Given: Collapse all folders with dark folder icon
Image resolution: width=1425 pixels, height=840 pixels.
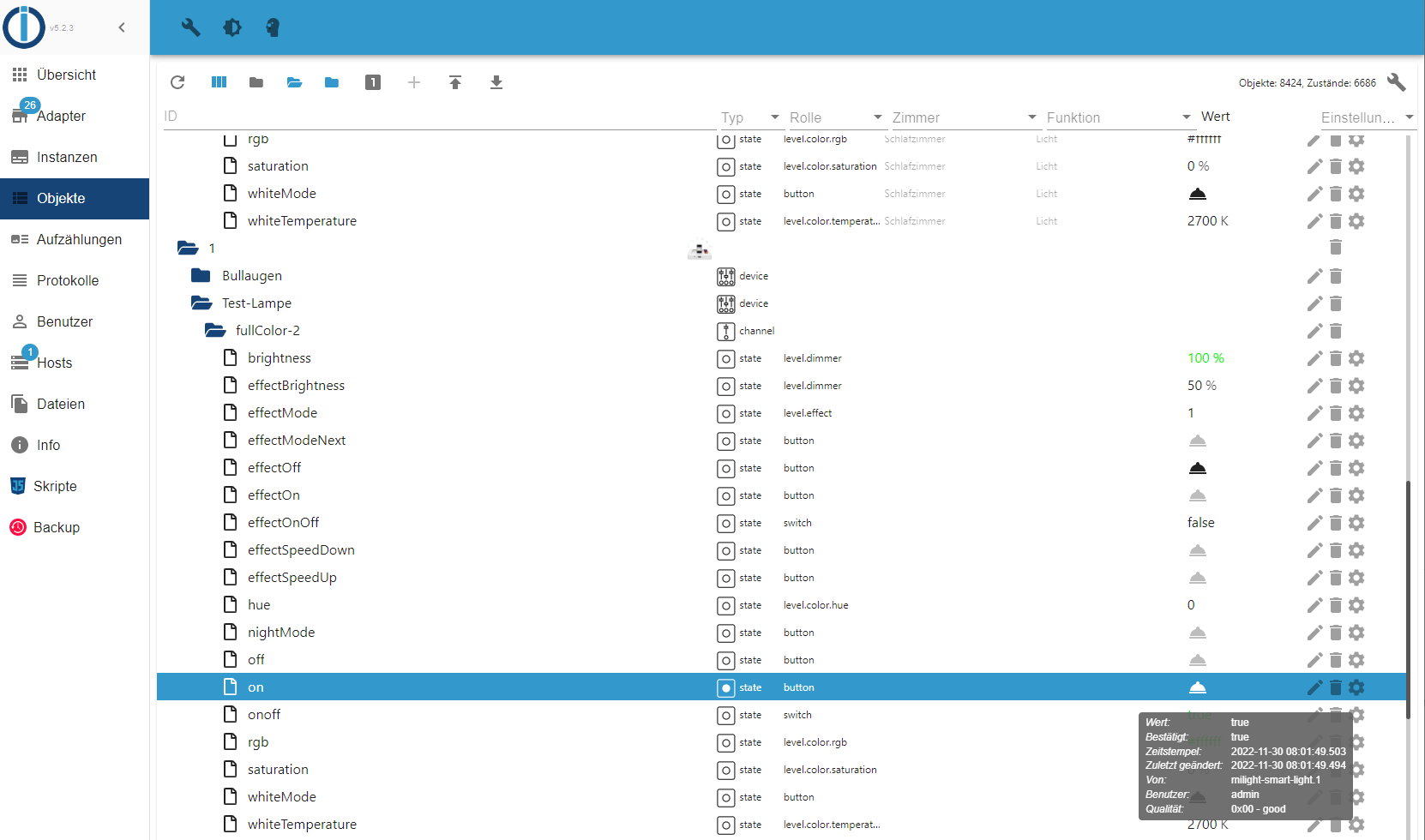Looking at the screenshot, I should 256,82.
